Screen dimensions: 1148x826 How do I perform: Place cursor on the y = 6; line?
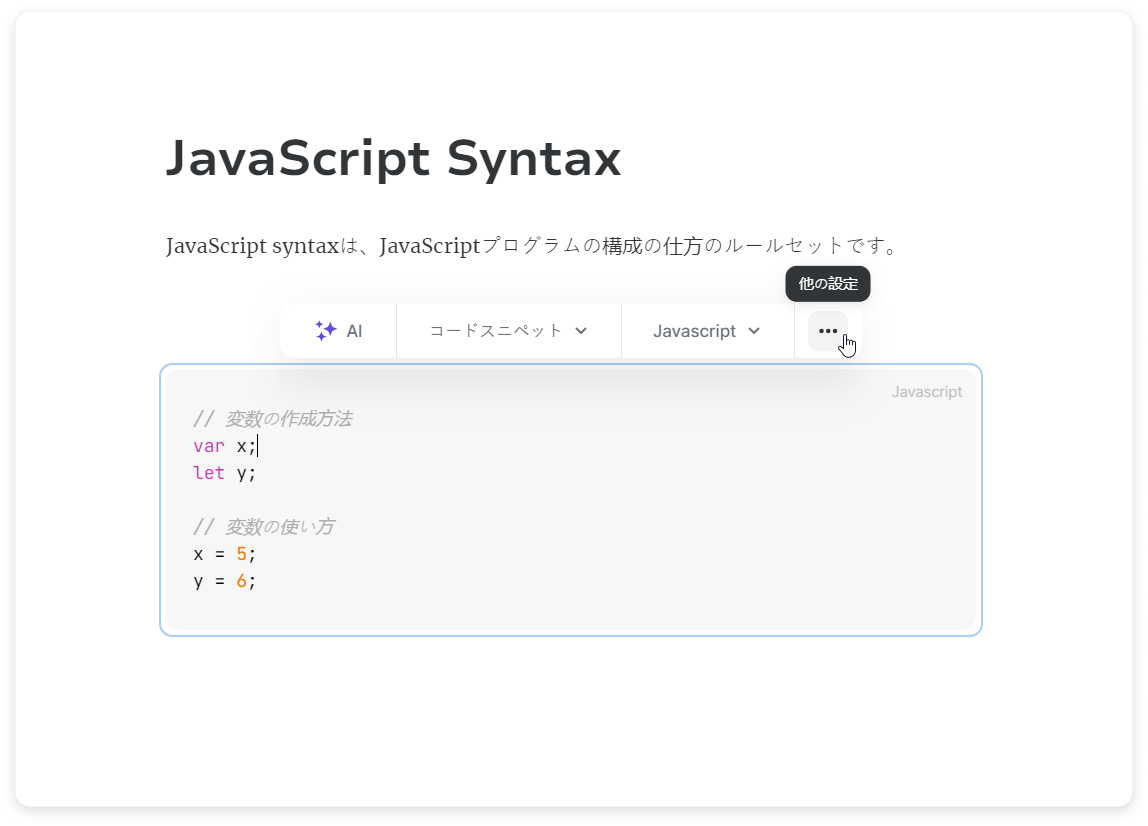pos(225,581)
